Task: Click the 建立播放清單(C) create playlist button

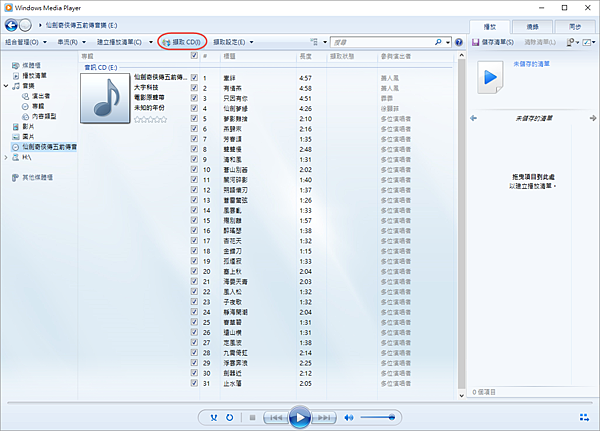Action: point(119,42)
